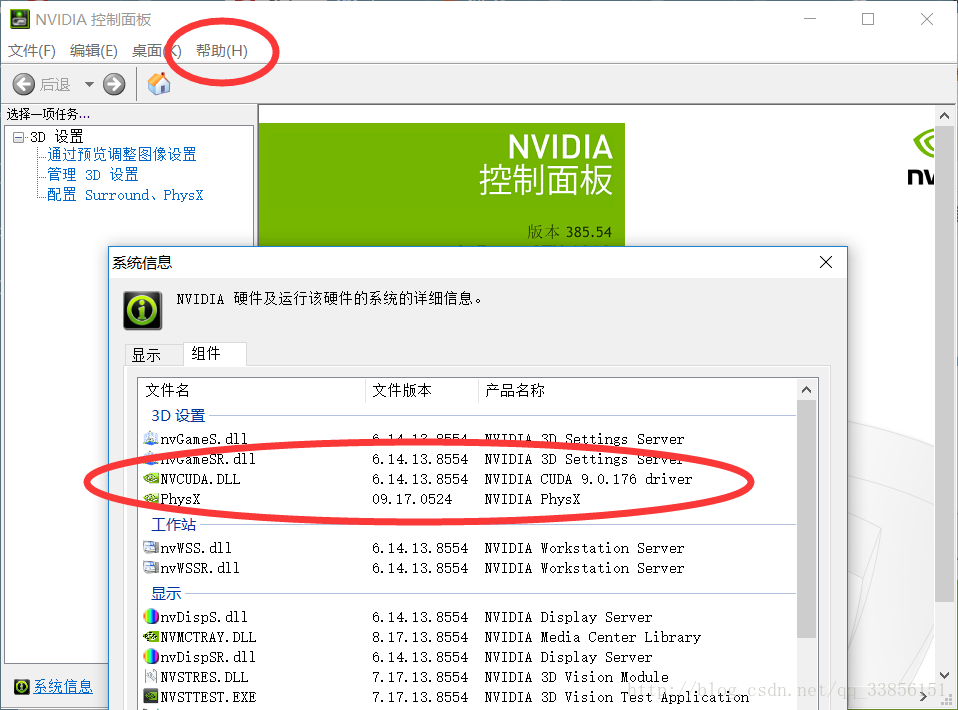Collapse the 显示 group header in list
This screenshot has height=710, width=958.
click(166, 593)
